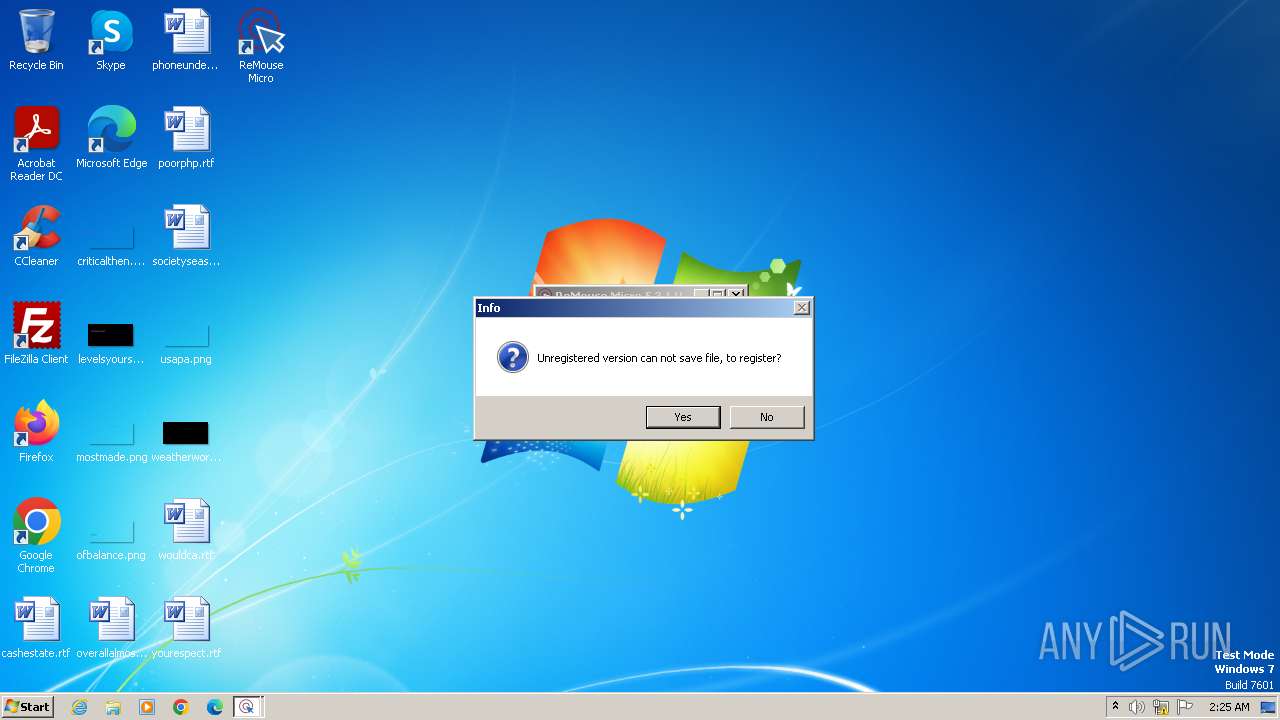1280x720 pixels.
Task: Select the yourespect.rtf document icon
Action: (x=186, y=628)
